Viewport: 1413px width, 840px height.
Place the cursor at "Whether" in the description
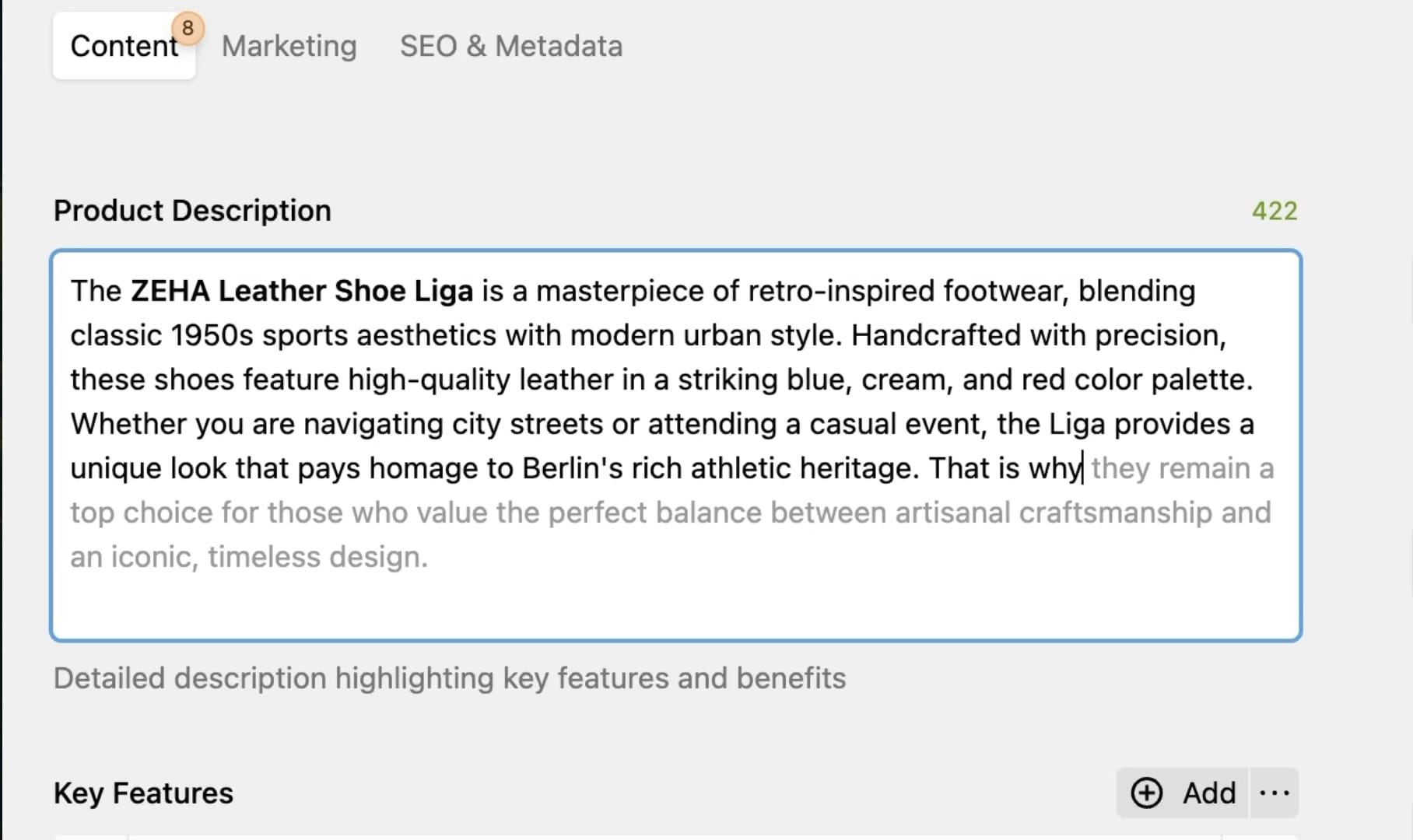pos(128,424)
